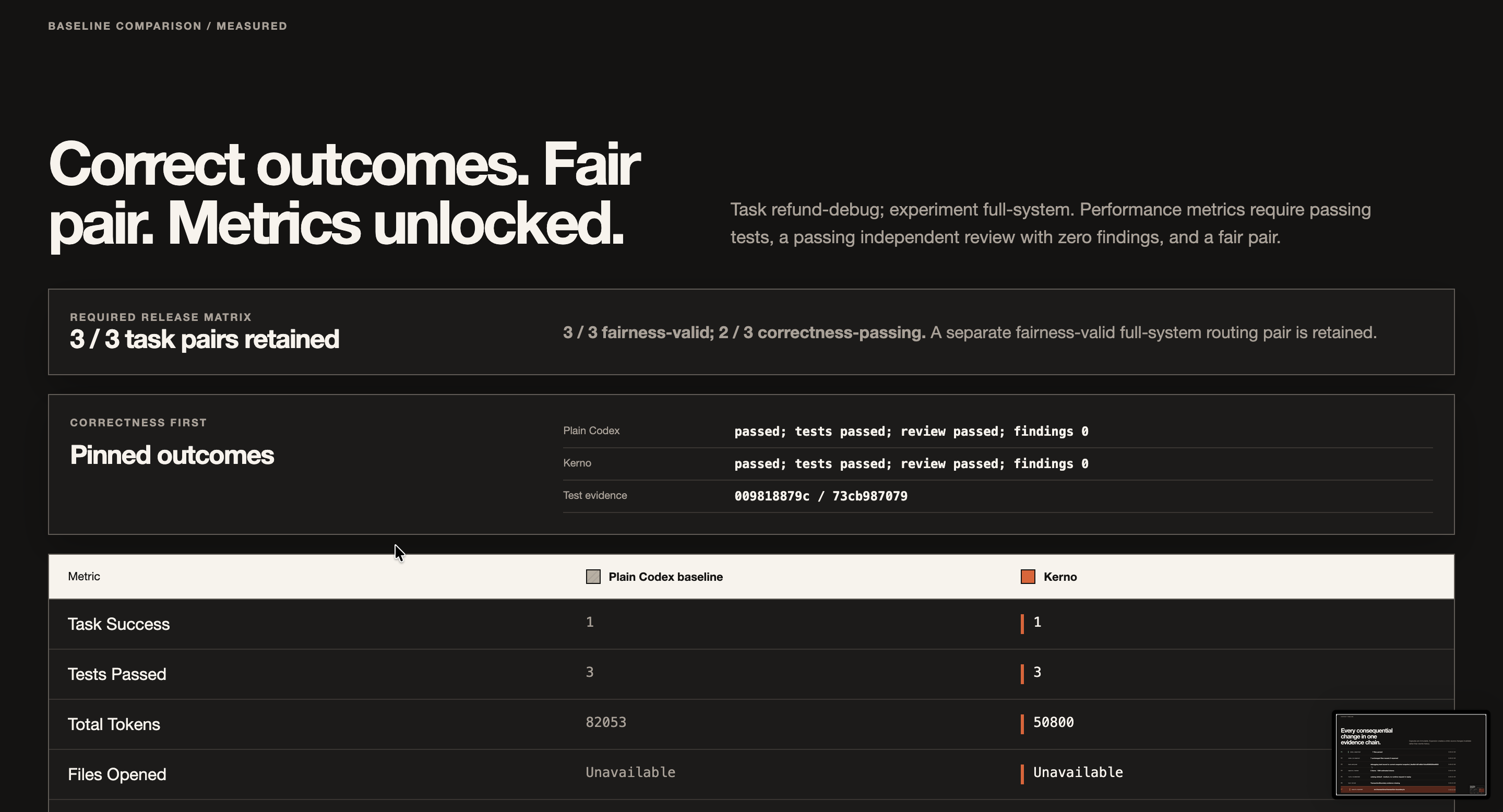Click the 'CORRECTNESS FIRST' label
Image resolution: width=1503 pixels, height=812 pixels.
pyautogui.click(x=138, y=422)
